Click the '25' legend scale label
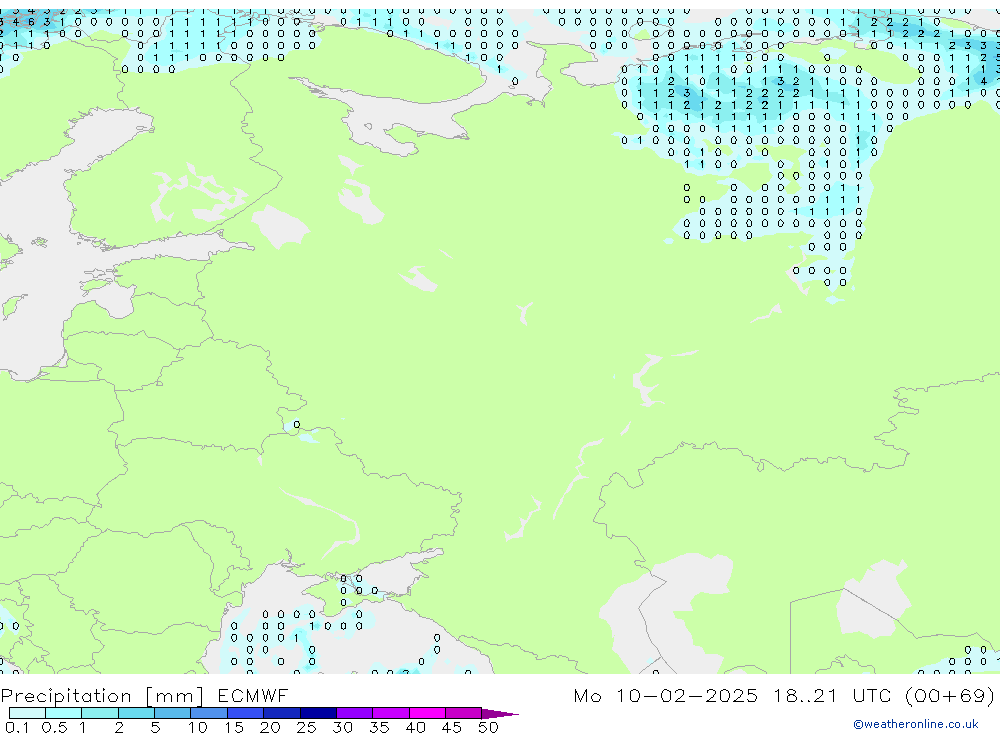Image resolution: width=1000 pixels, height=733 pixels. click(307, 727)
